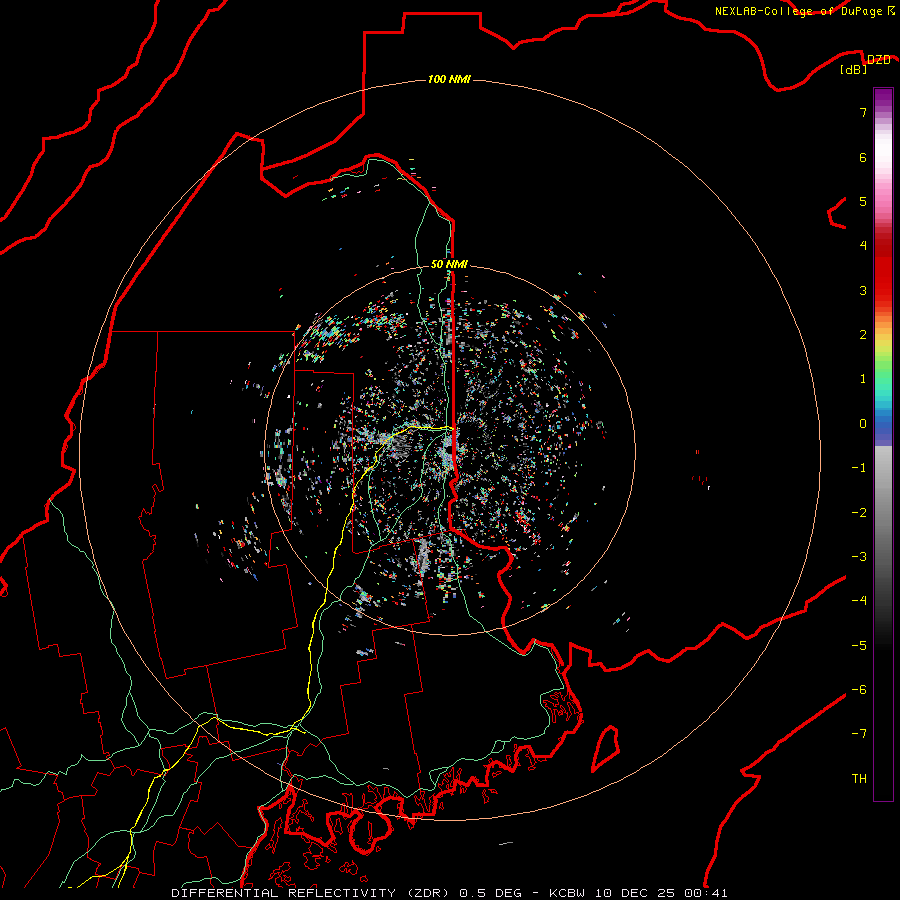Viewport: 900px width, 900px height.
Task: Click the -7 value on color scale
Action: click(859, 734)
